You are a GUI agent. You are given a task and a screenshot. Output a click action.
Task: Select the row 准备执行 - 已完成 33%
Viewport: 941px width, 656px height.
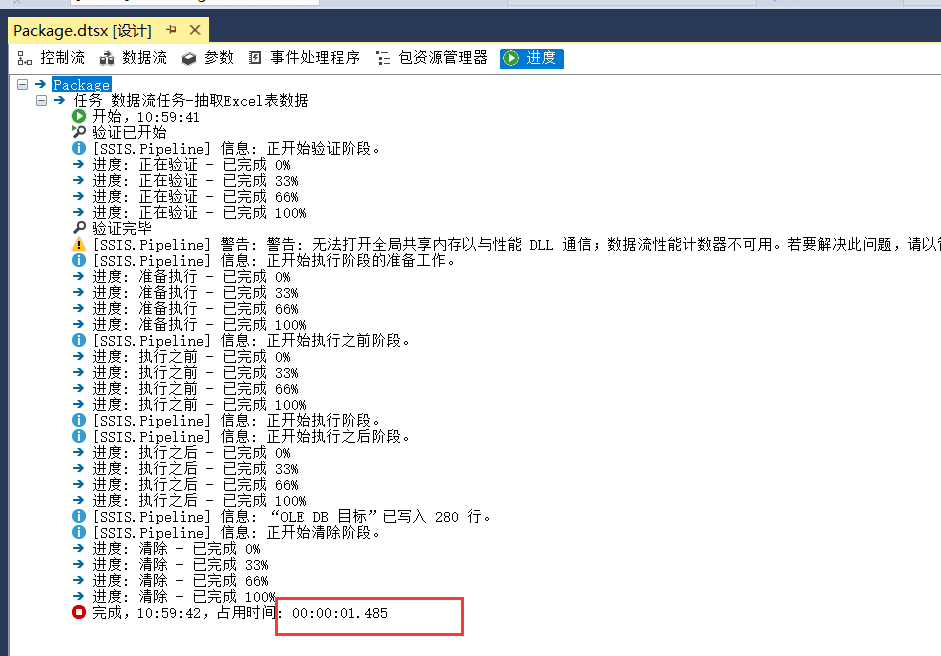195,292
